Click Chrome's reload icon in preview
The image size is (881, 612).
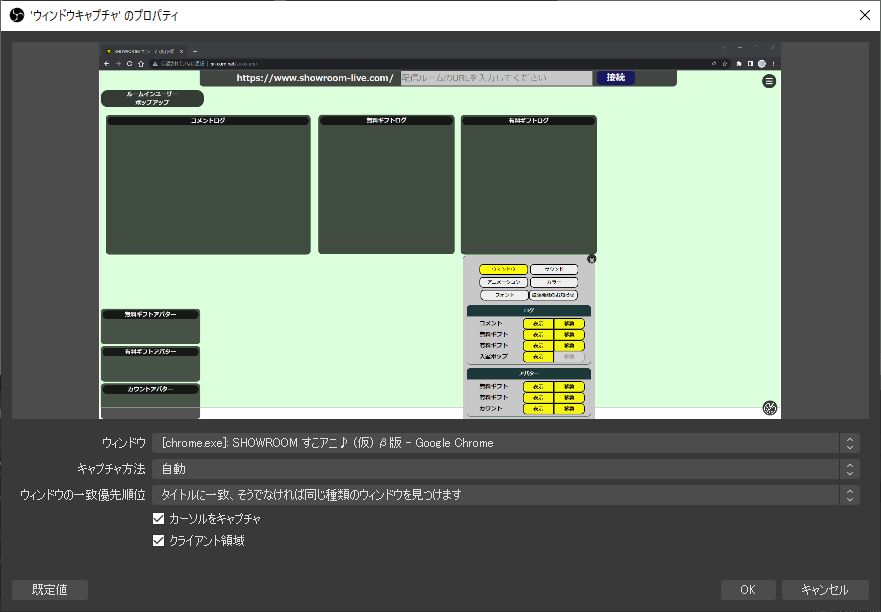point(129,64)
